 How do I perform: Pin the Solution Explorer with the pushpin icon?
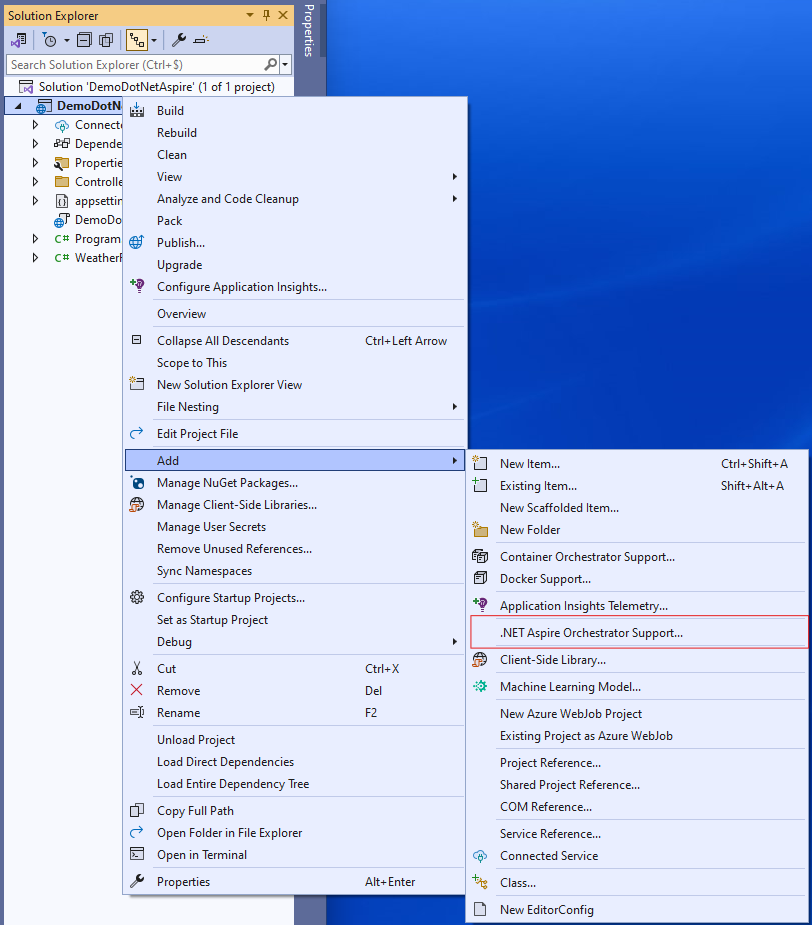(266, 15)
